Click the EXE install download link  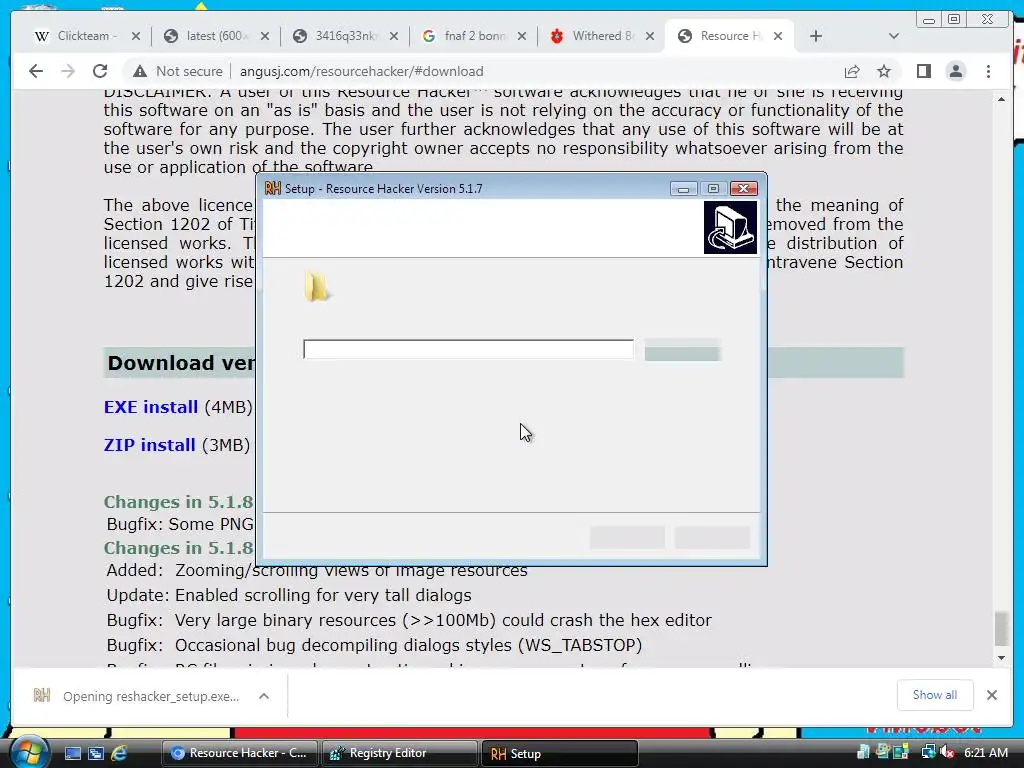click(x=150, y=407)
